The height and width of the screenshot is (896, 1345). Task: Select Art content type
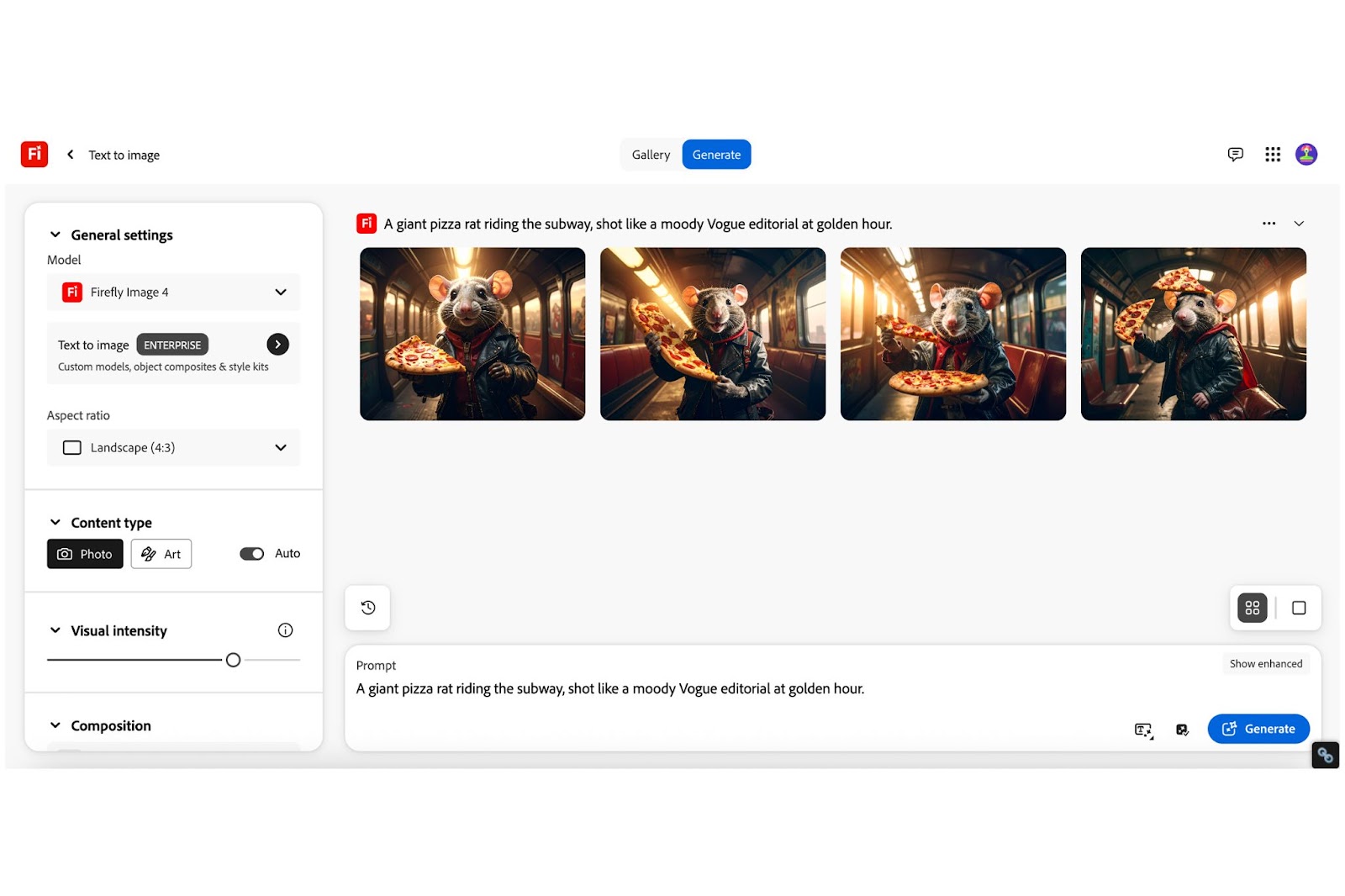[161, 554]
